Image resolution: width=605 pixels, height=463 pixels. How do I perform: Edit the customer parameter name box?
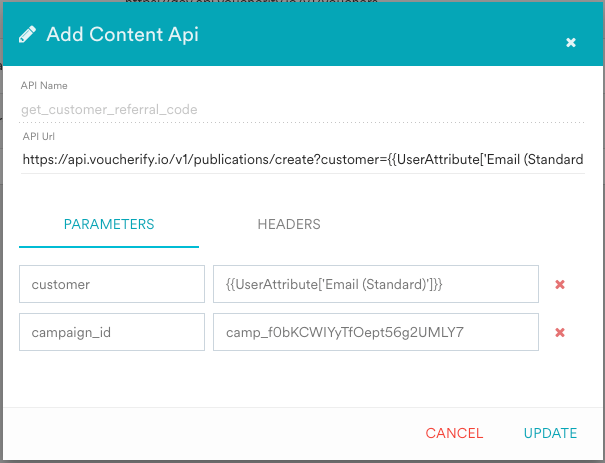pos(112,284)
